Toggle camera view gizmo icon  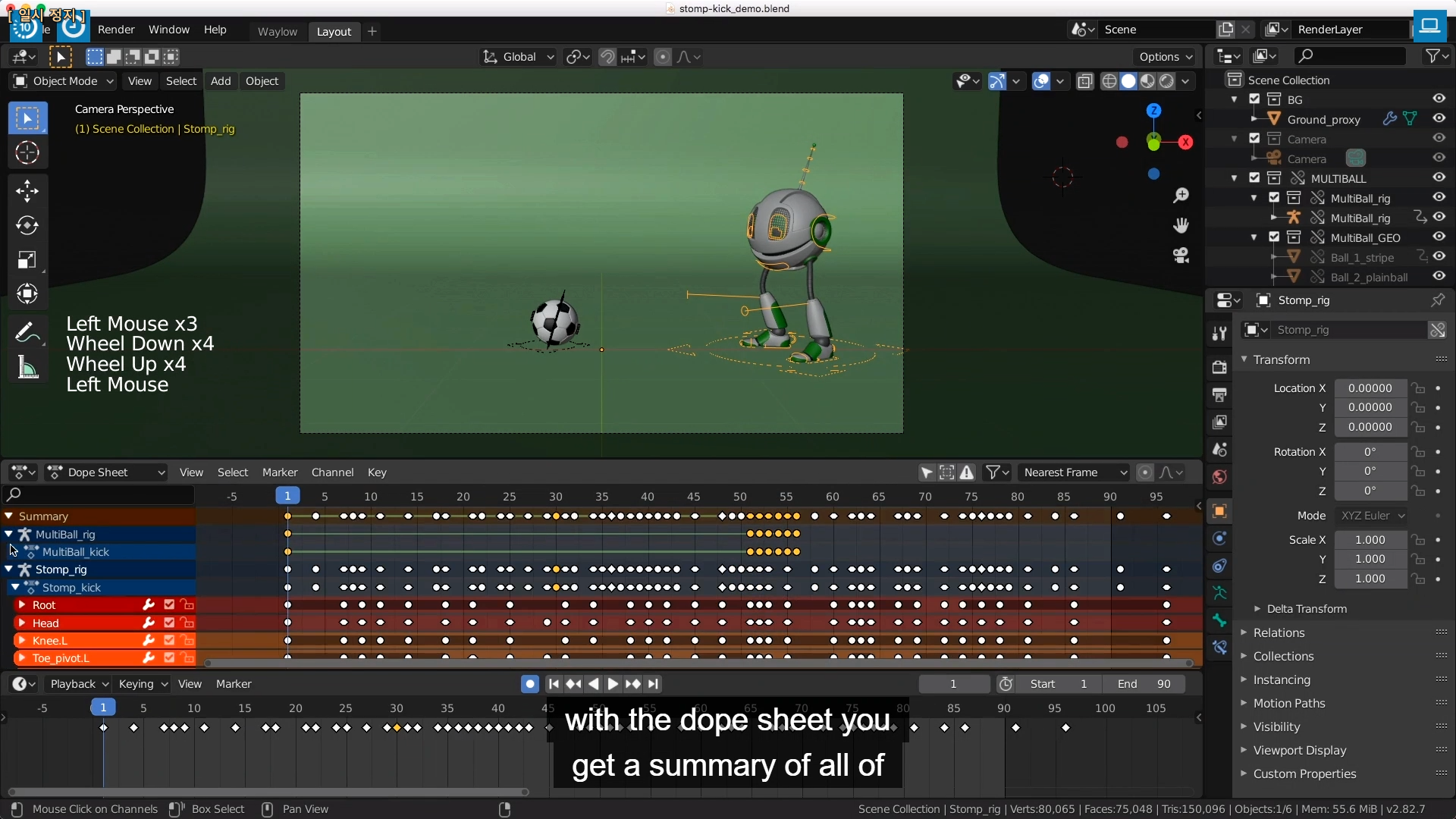[x=1181, y=256]
